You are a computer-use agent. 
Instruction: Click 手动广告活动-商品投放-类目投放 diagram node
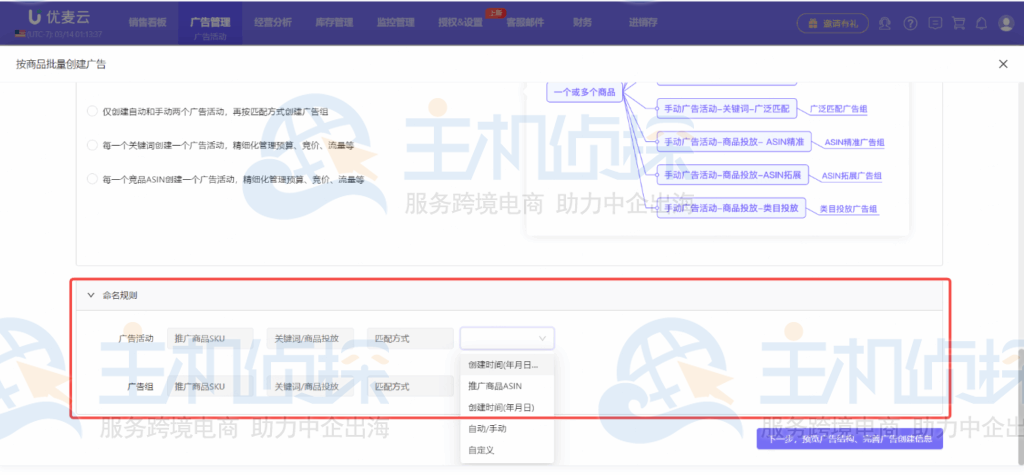(x=731, y=208)
